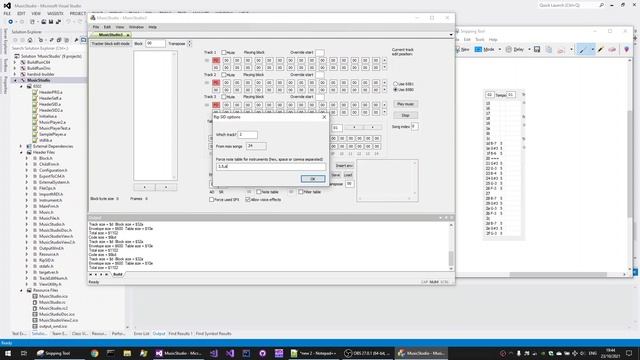Click the Delay clock button
640x360 pixels.
tap(515, 49)
